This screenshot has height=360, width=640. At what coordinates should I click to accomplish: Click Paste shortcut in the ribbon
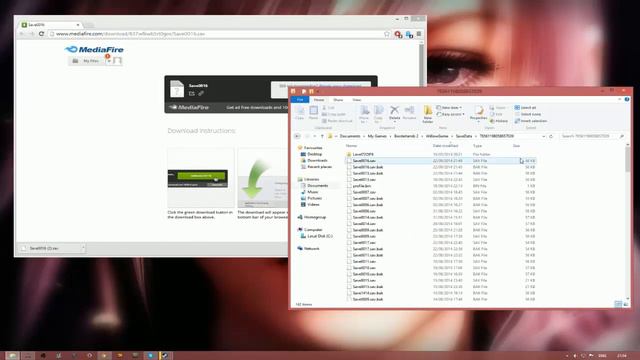click(337, 121)
